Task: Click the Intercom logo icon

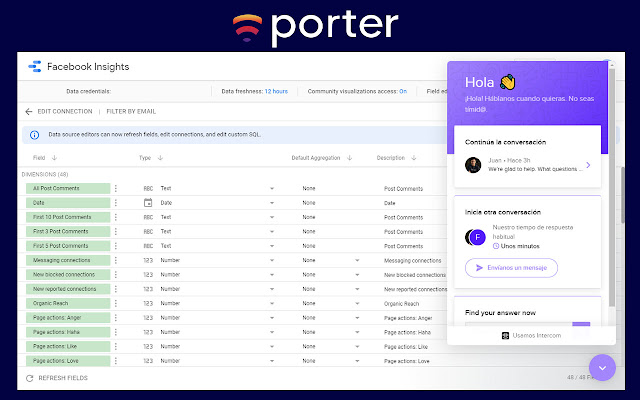Action: (505, 336)
